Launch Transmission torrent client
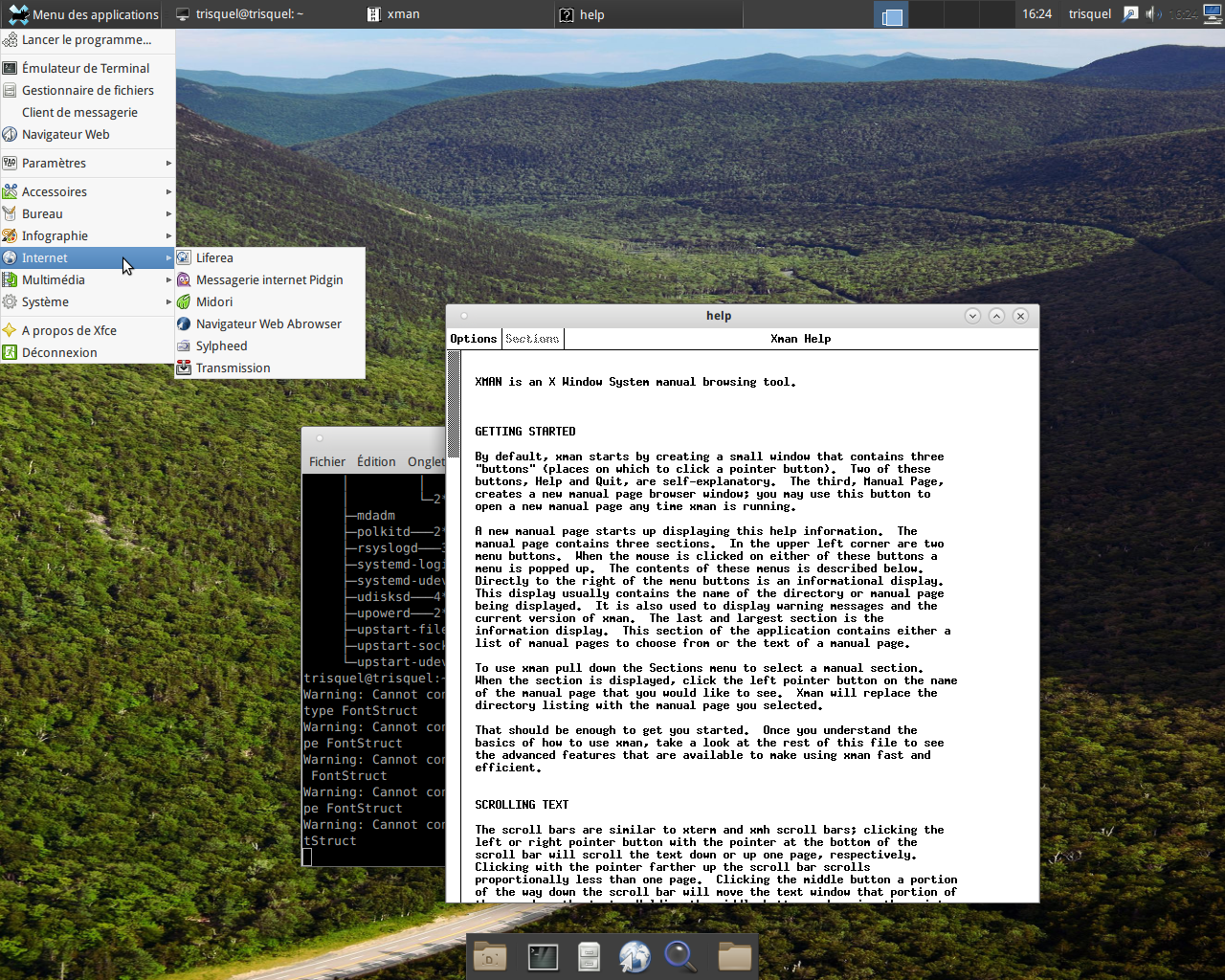Viewport: 1225px width, 980px height. click(270, 367)
